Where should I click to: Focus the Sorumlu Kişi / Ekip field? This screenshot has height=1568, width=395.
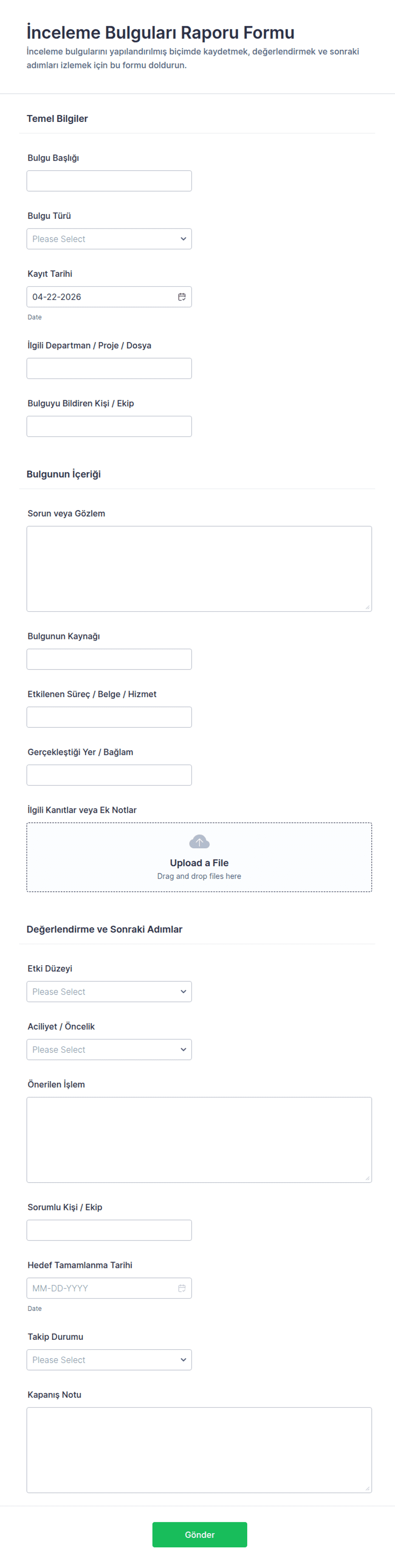[x=109, y=1230]
